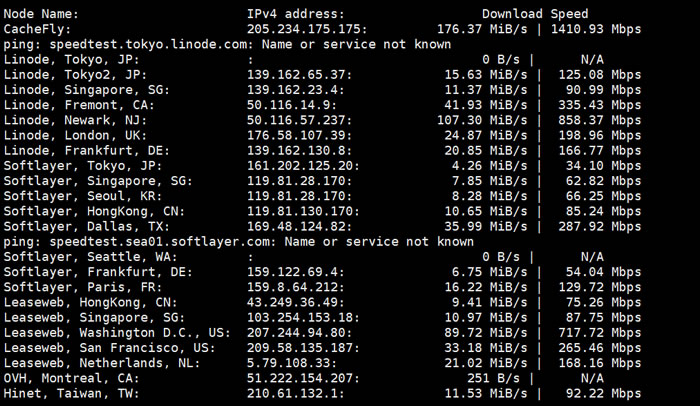700x406 pixels.
Task: Click the 'Hinet, Taiwan, TW:' row label
Action: (71, 394)
